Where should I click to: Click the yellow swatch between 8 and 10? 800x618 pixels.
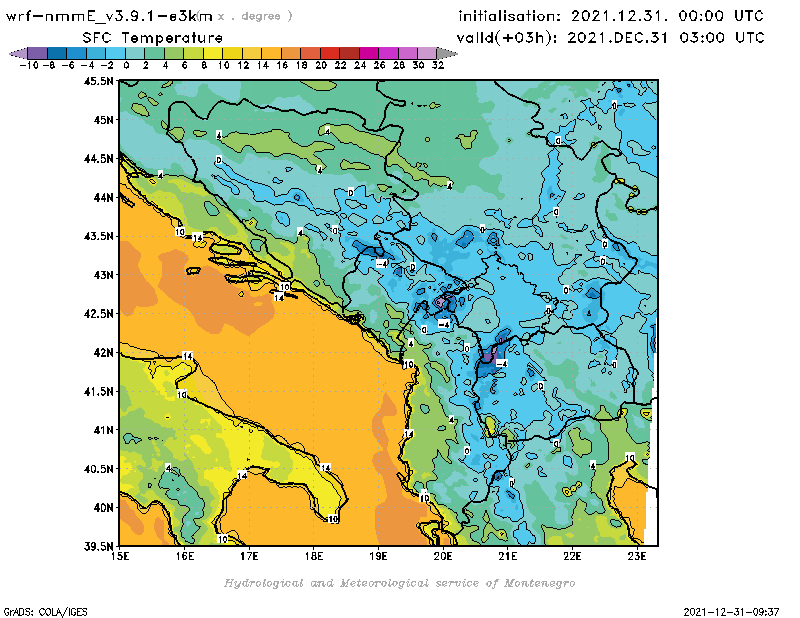(213, 53)
